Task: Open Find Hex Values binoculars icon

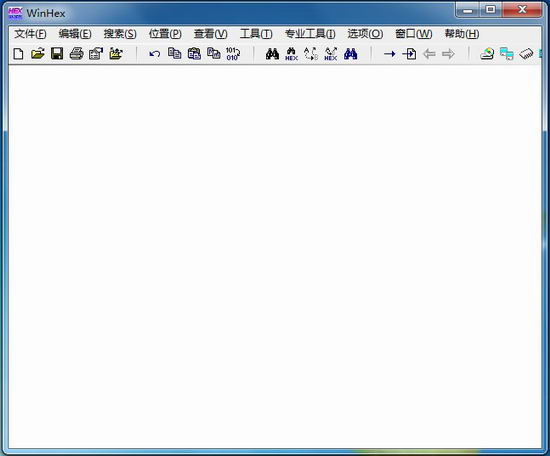Action: pos(291,54)
